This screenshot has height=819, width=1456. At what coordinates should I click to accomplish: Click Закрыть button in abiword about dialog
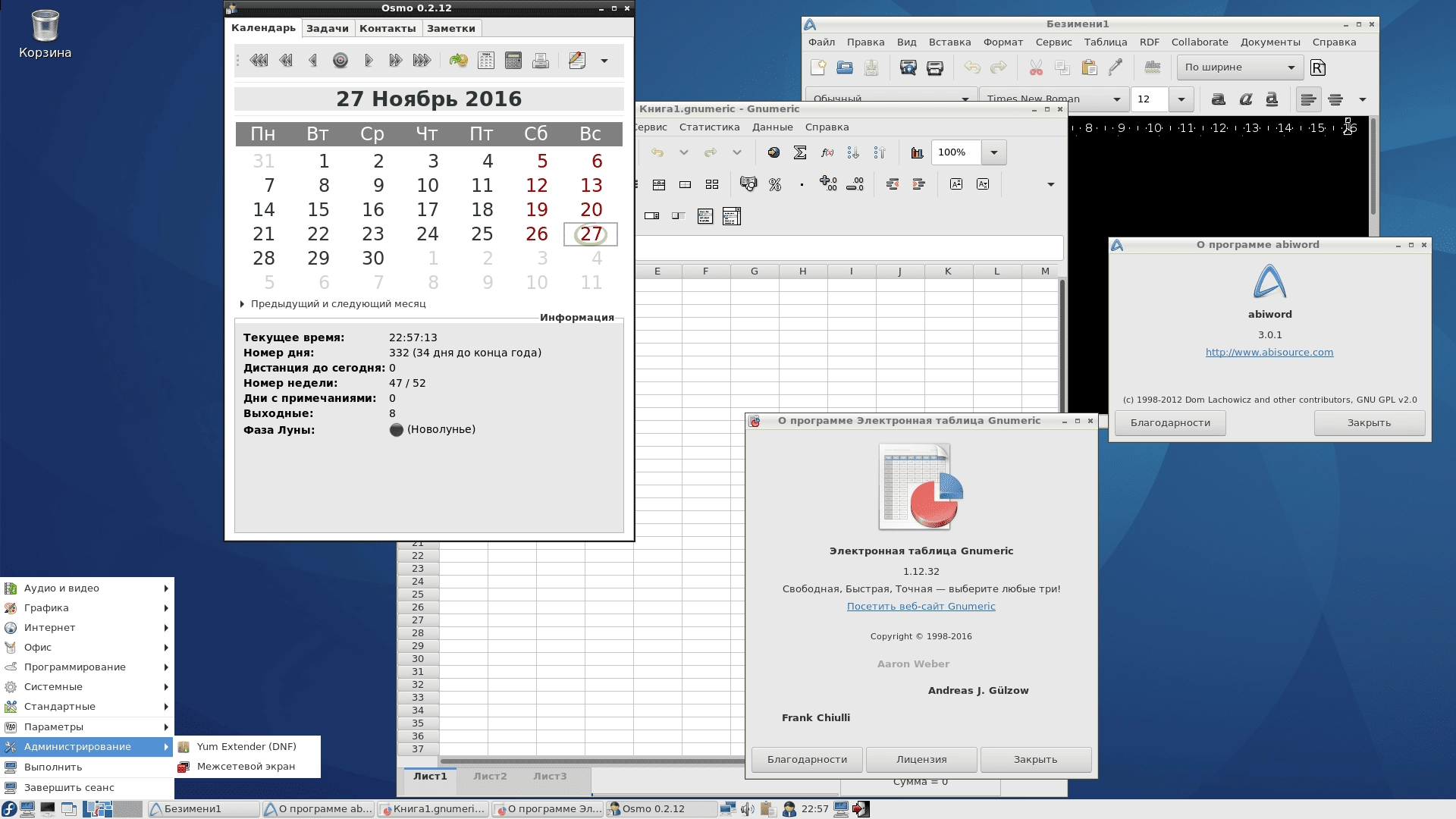click(x=1369, y=423)
